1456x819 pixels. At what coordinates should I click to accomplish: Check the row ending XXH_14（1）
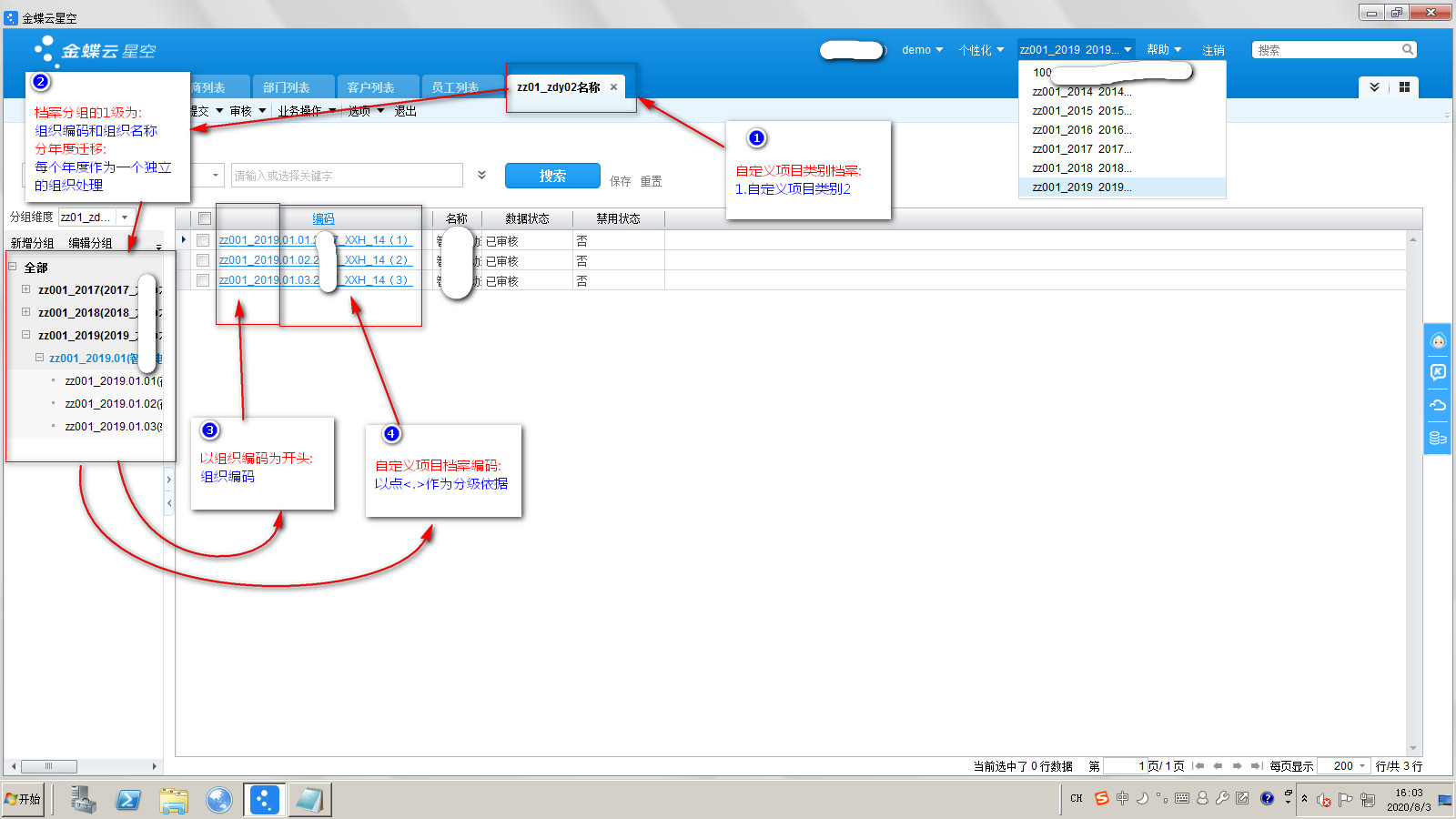(x=203, y=240)
